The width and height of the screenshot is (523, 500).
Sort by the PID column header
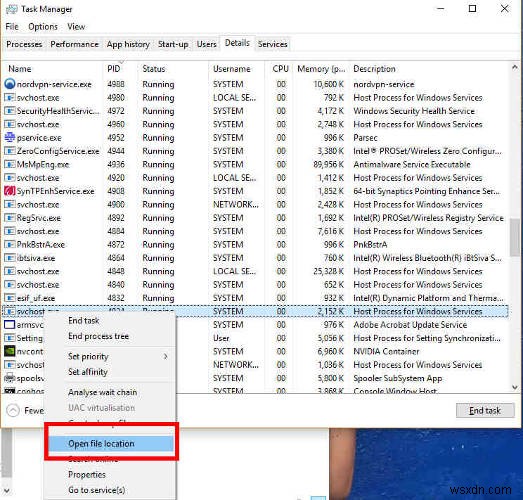click(x=113, y=69)
